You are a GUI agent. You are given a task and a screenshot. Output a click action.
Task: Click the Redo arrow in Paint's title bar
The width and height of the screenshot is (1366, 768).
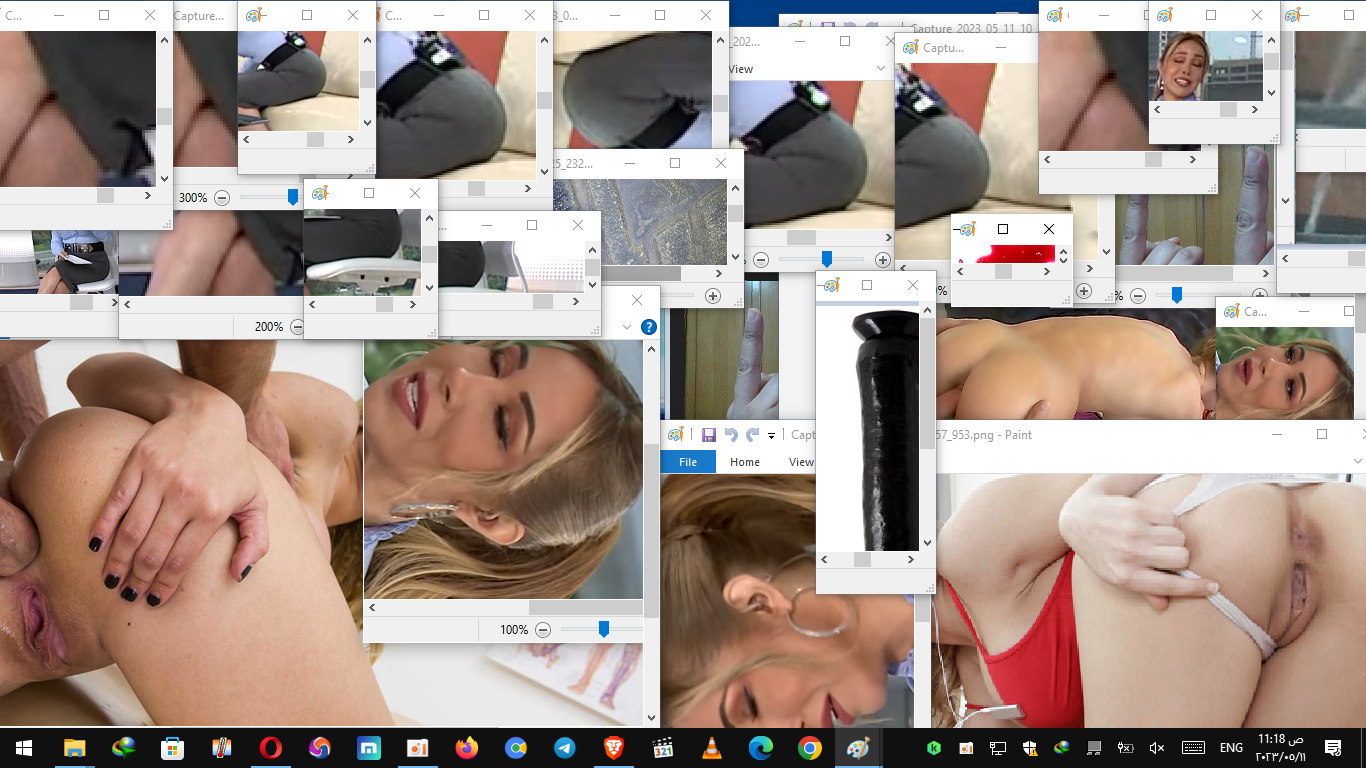pyautogui.click(x=753, y=435)
